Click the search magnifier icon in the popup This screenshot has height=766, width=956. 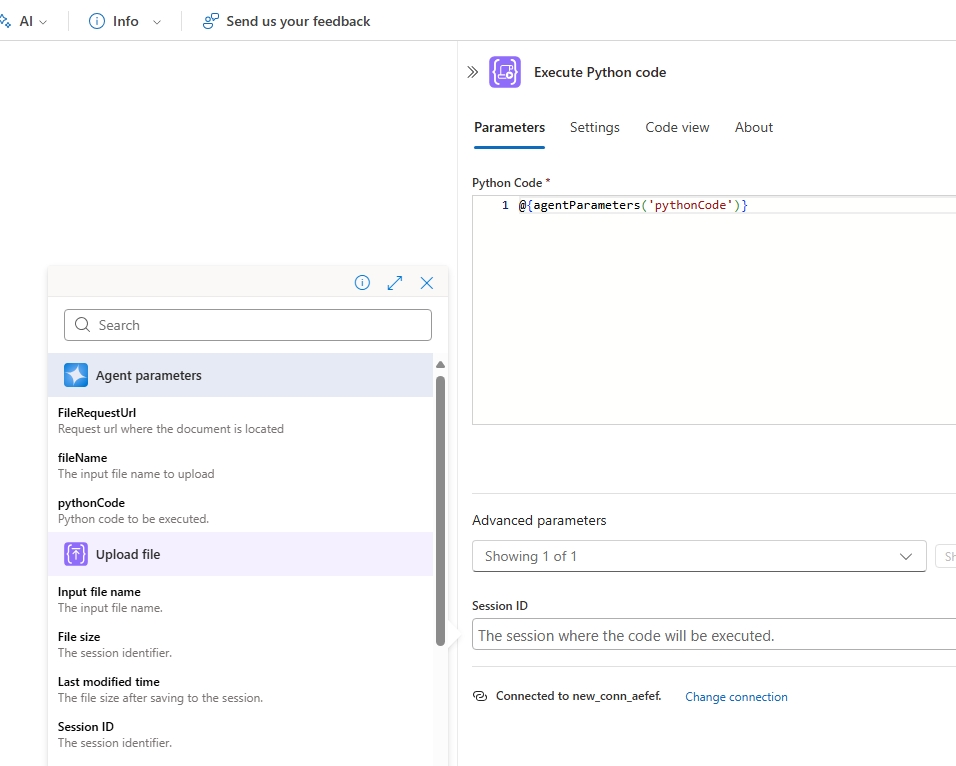pos(82,325)
